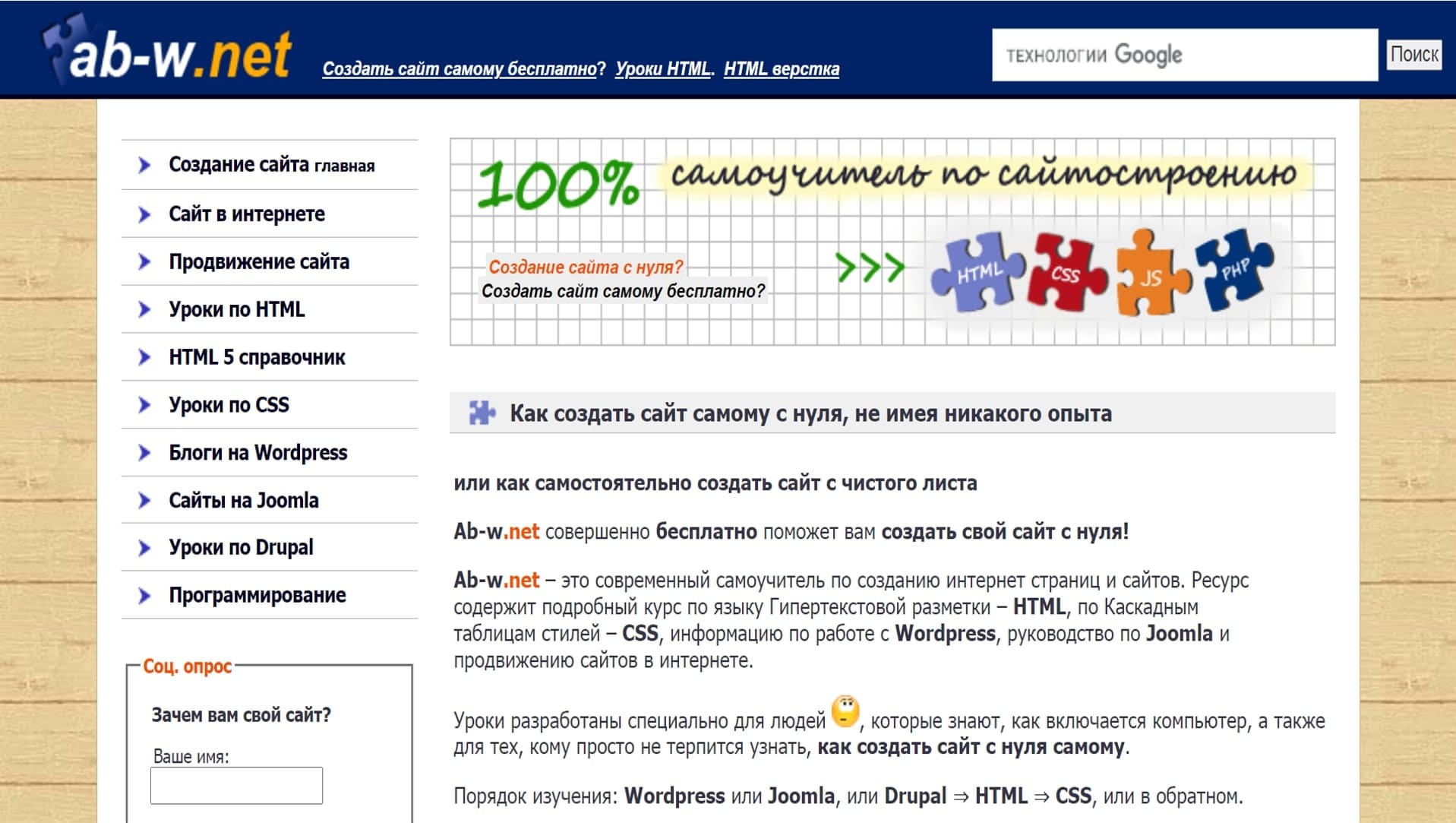Go to Программирование section
The image size is (1456, 823).
(257, 595)
